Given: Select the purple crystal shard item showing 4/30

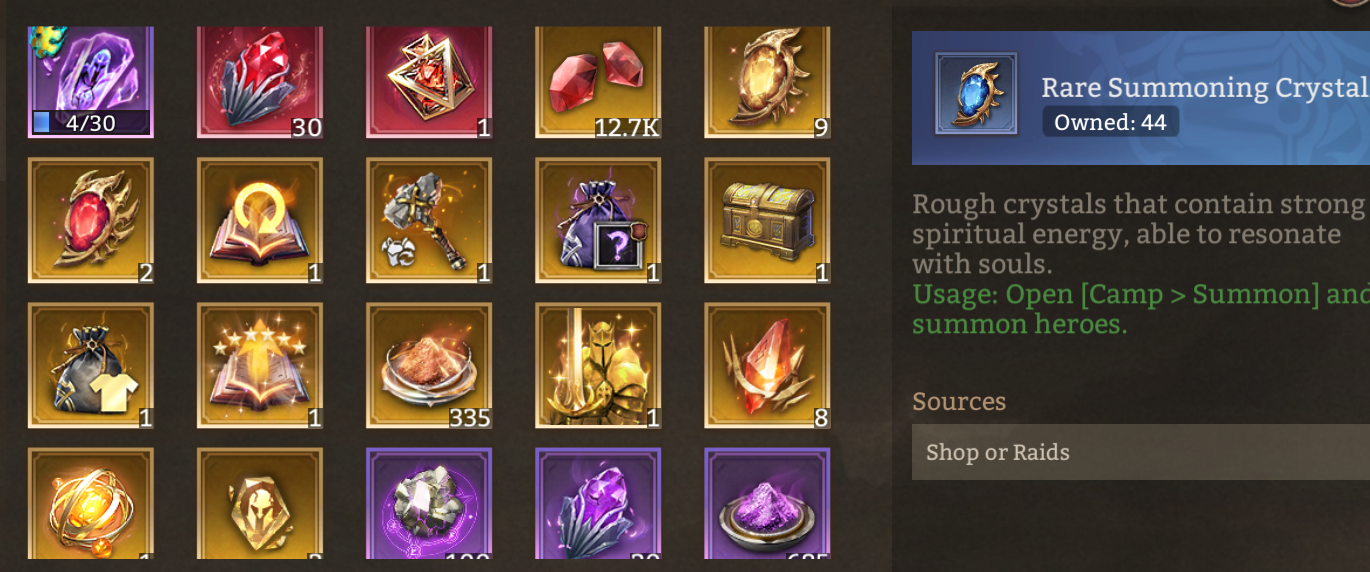Looking at the screenshot, I should (x=90, y=82).
